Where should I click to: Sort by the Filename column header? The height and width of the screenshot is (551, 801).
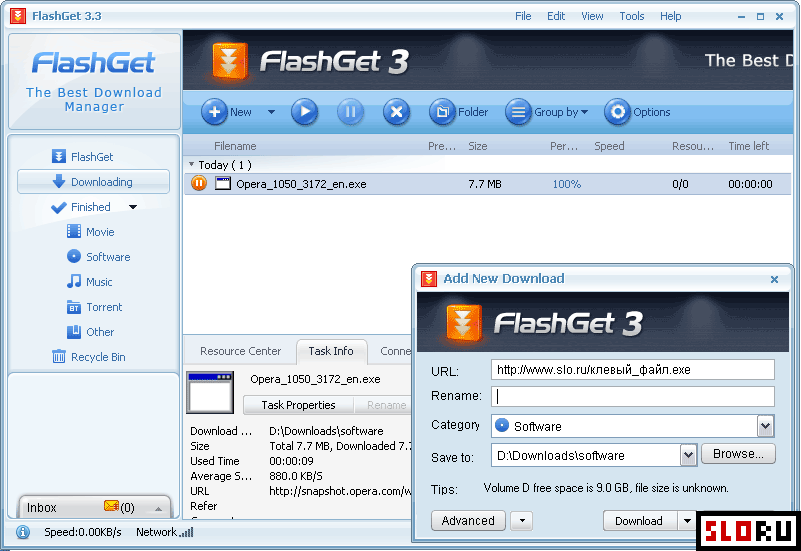click(x=235, y=146)
